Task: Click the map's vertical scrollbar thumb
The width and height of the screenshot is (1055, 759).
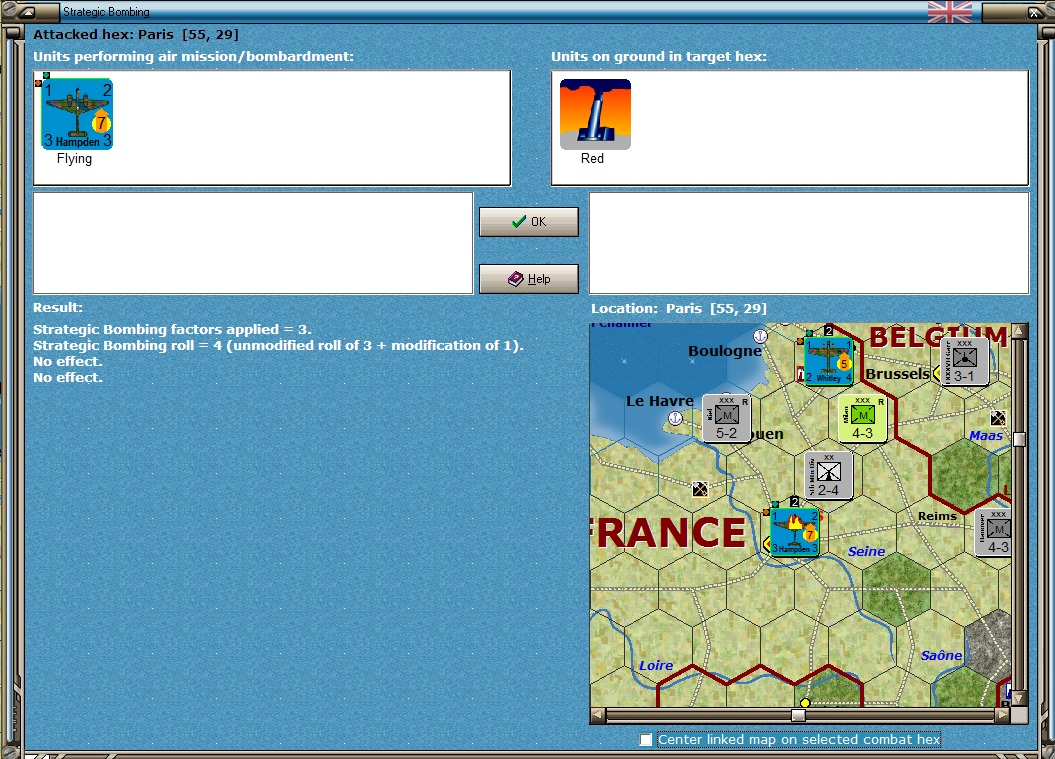Action: point(1019,439)
